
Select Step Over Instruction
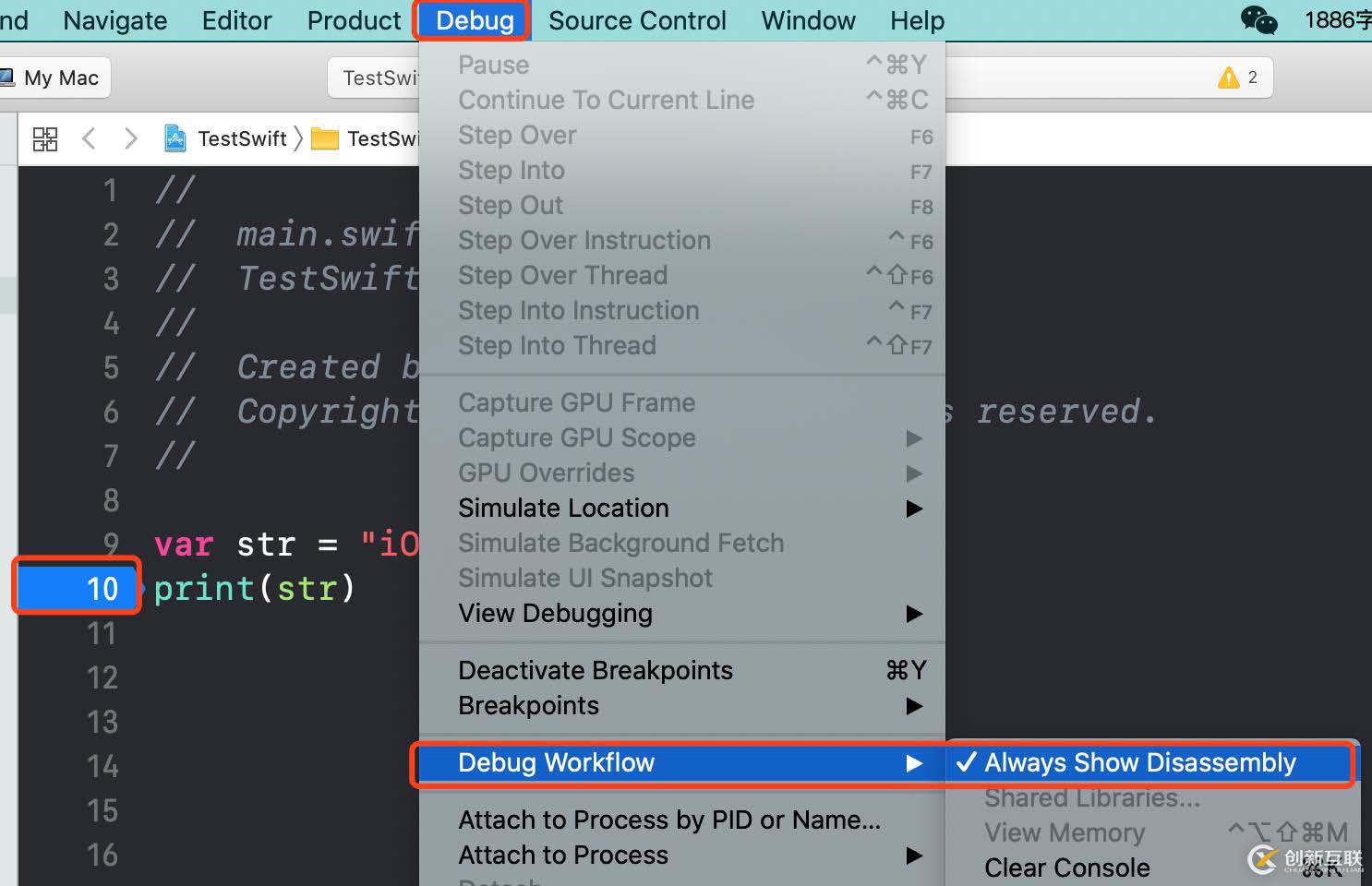pos(682,240)
